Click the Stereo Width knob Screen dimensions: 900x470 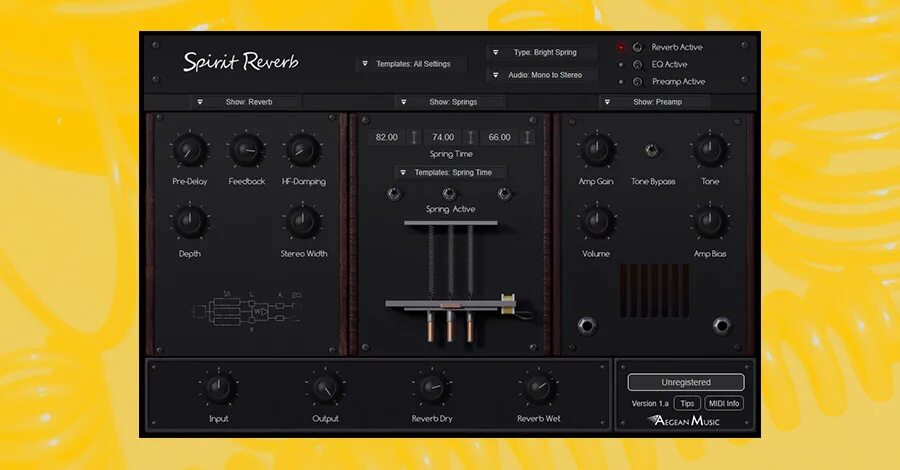(x=303, y=222)
